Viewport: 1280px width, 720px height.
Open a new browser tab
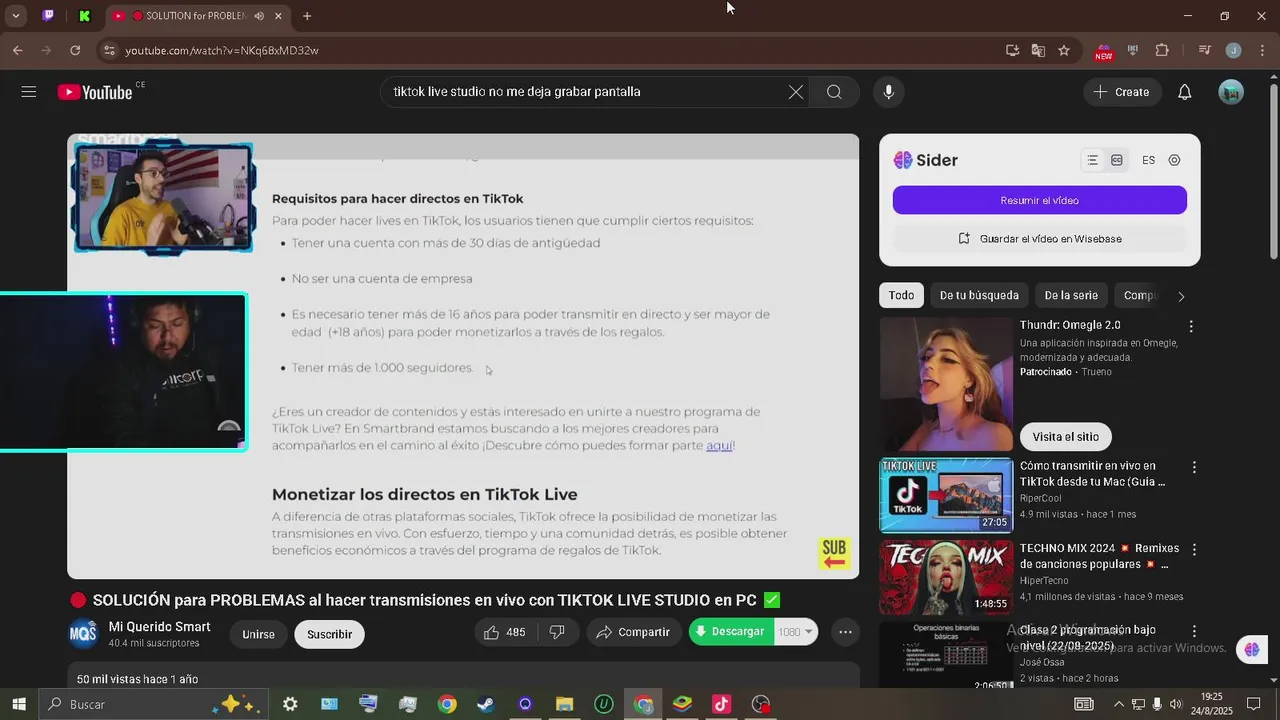307,16
